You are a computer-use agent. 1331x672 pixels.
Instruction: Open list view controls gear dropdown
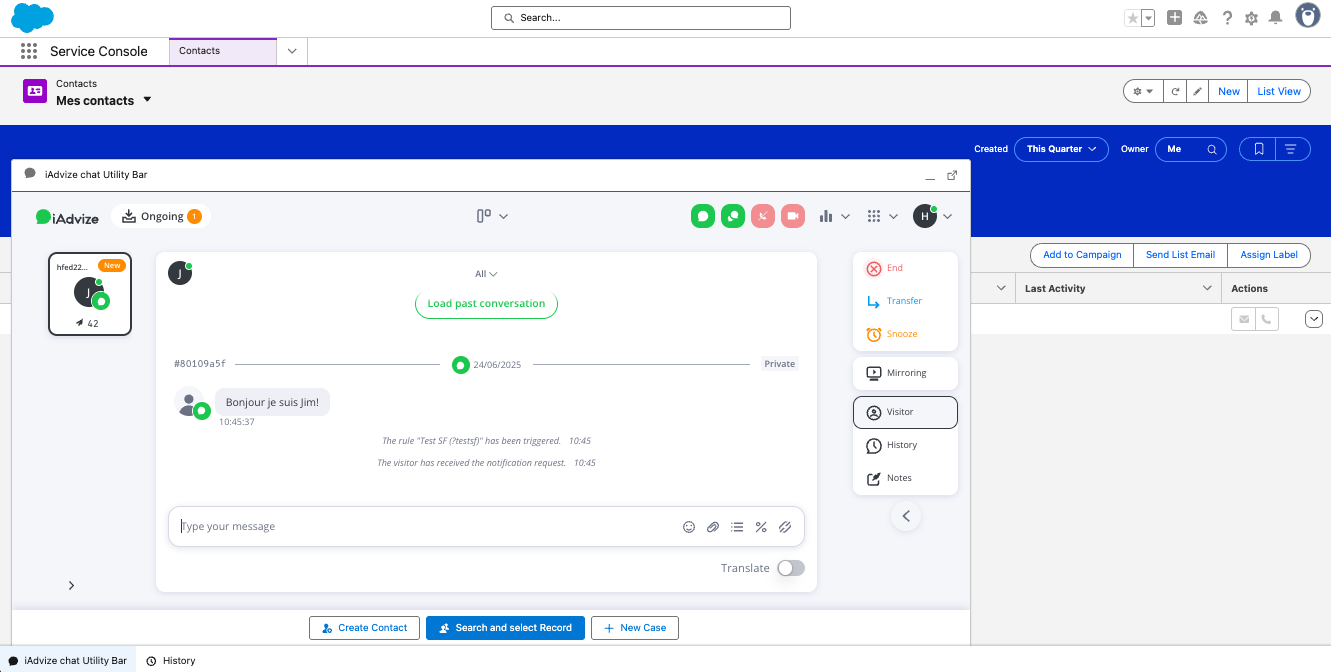pos(1144,91)
